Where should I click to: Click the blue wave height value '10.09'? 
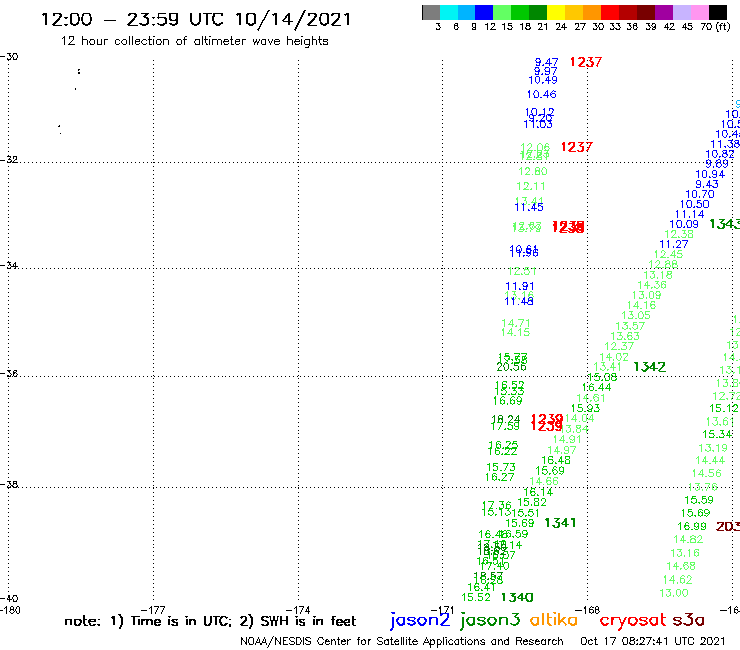684,224
